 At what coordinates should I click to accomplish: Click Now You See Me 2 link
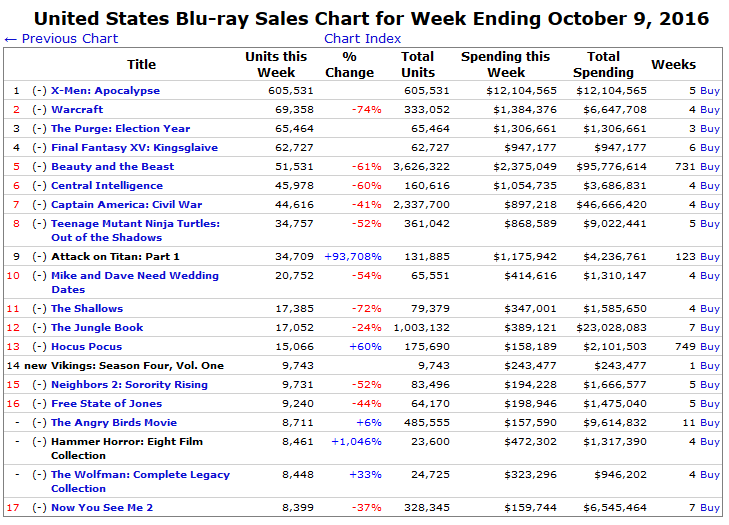point(102,508)
